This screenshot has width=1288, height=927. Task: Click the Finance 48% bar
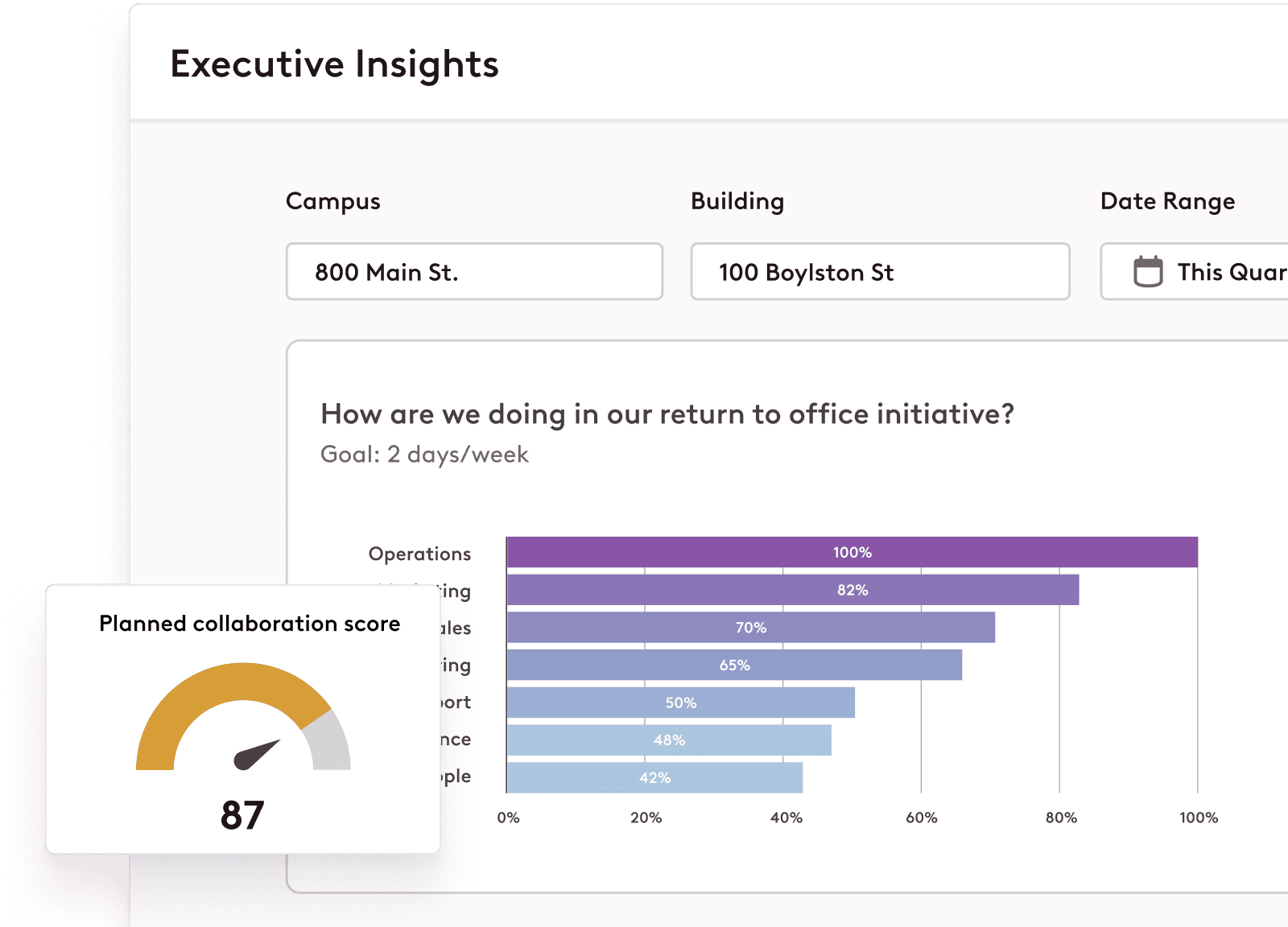(x=664, y=739)
